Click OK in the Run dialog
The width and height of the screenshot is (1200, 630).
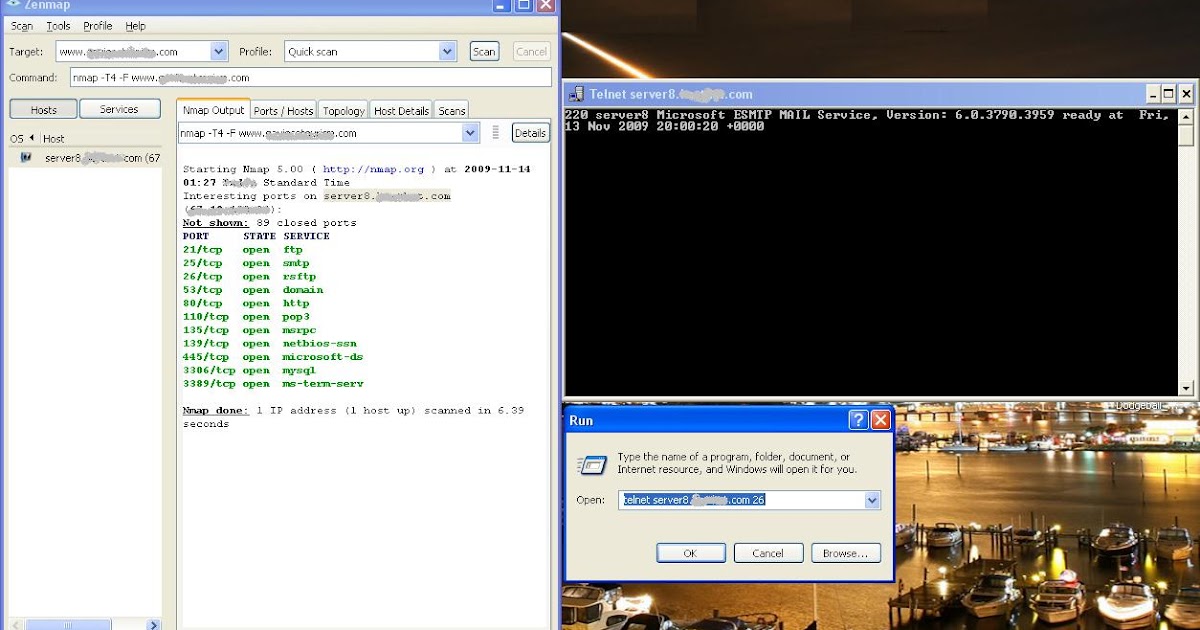click(691, 553)
